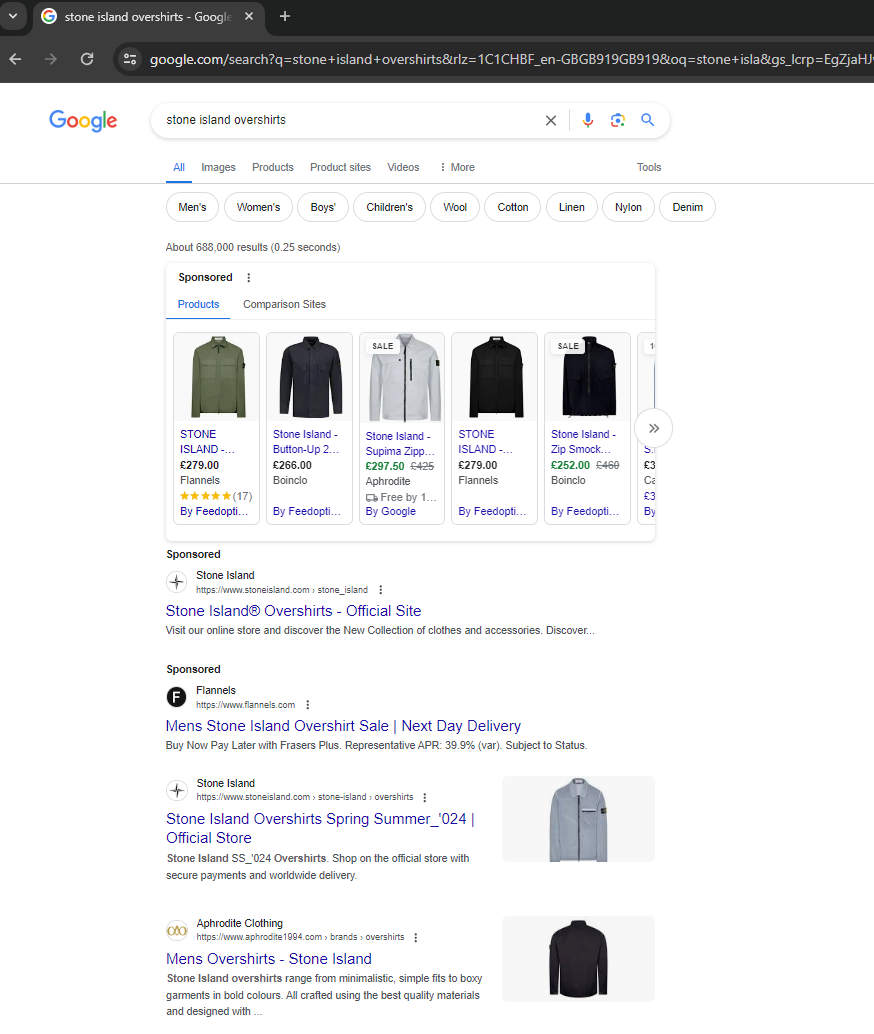The width and height of the screenshot is (874, 1034).
Task: Open three-dot menu for Flannels ad
Action: pyautogui.click(x=307, y=705)
